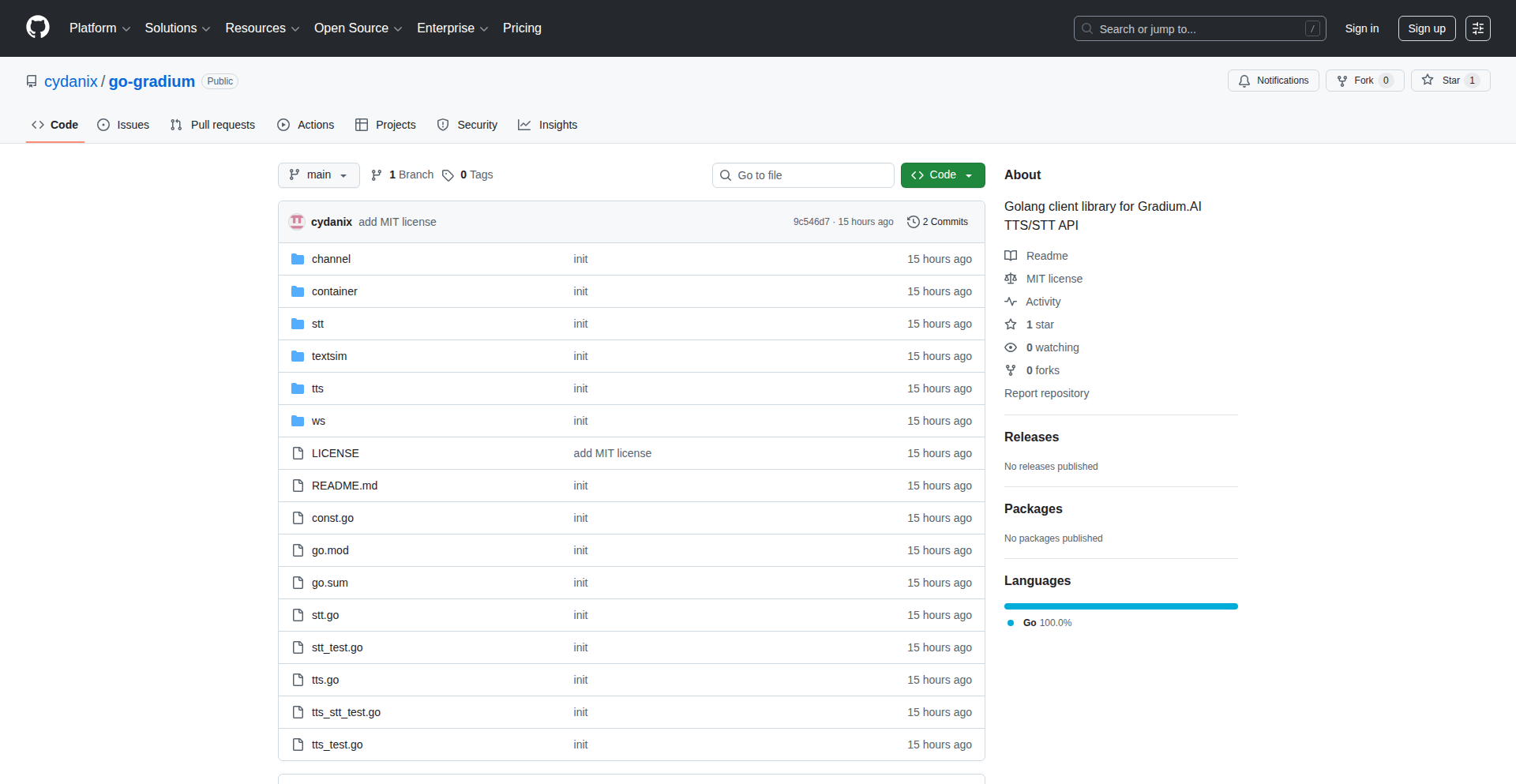Click inside the Go to file field
Image resolution: width=1516 pixels, height=784 pixels.
(x=803, y=174)
